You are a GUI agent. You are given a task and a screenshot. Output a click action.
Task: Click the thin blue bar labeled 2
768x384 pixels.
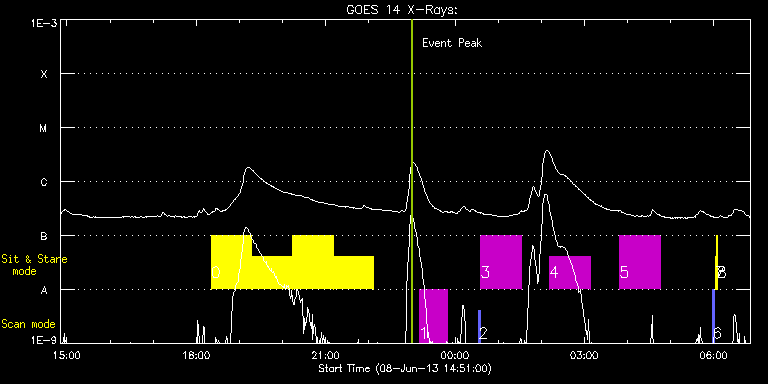pyautogui.click(x=480, y=326)
